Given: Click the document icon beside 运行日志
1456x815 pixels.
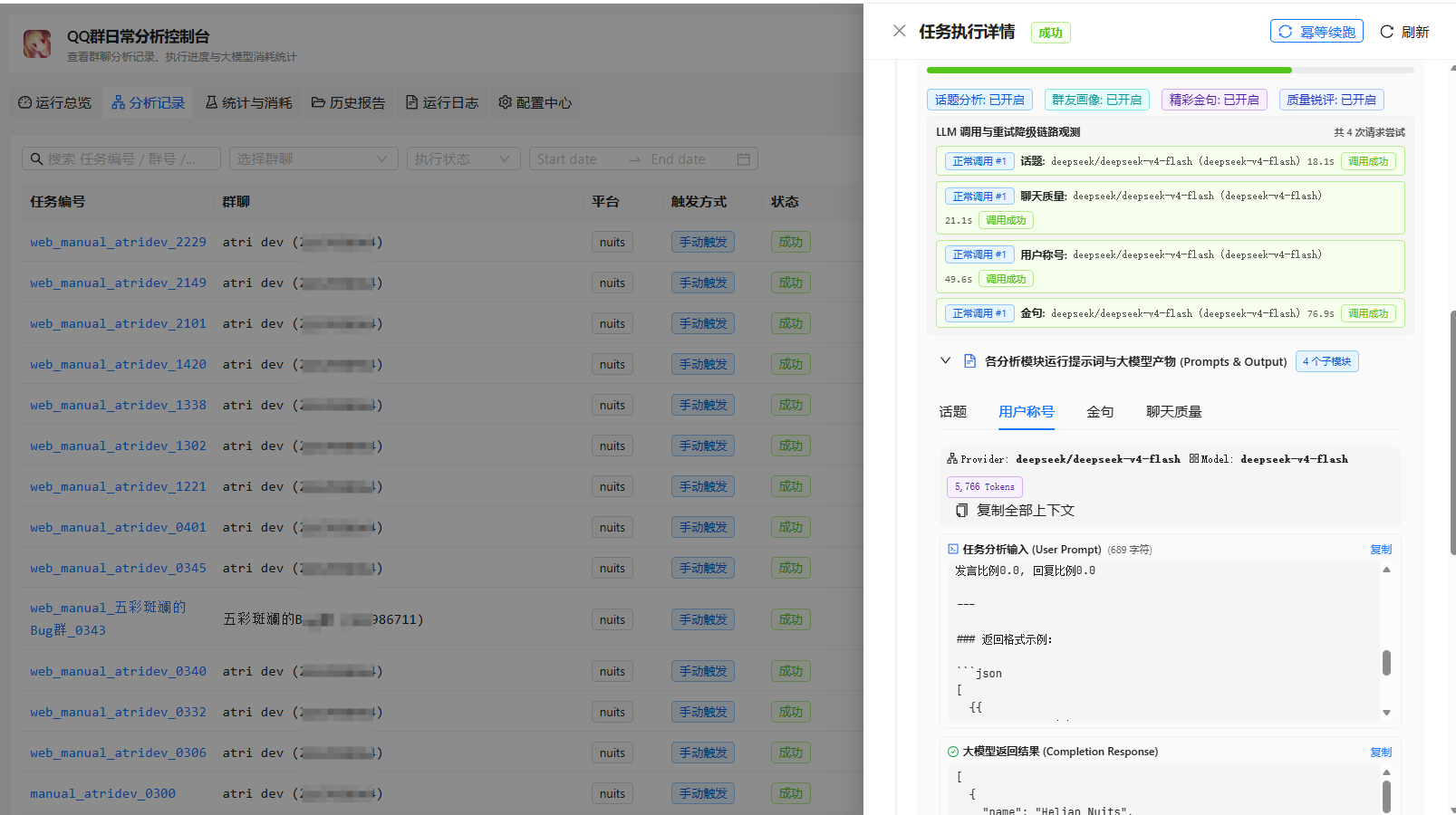Looking at the screenshot, I should pos(411,102).
